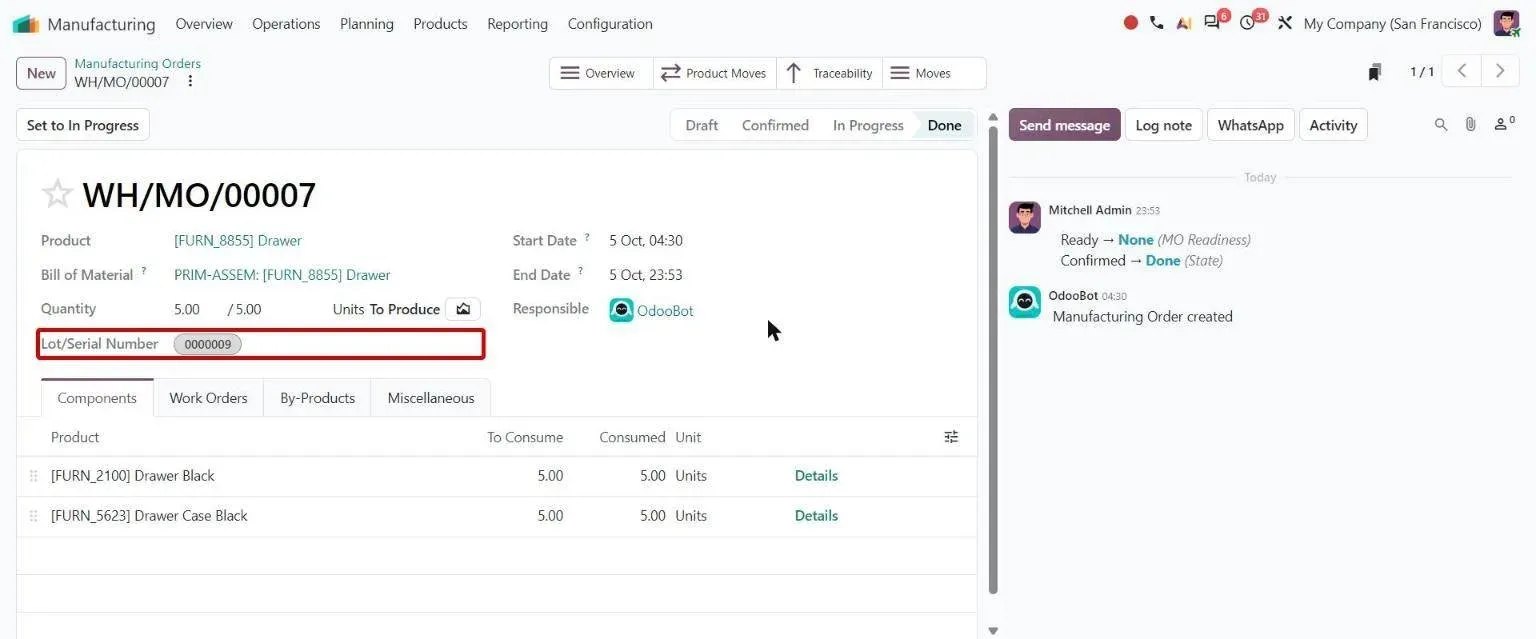
Task: Open the phone (VoIP) icon
Action: pos(1157,23)
